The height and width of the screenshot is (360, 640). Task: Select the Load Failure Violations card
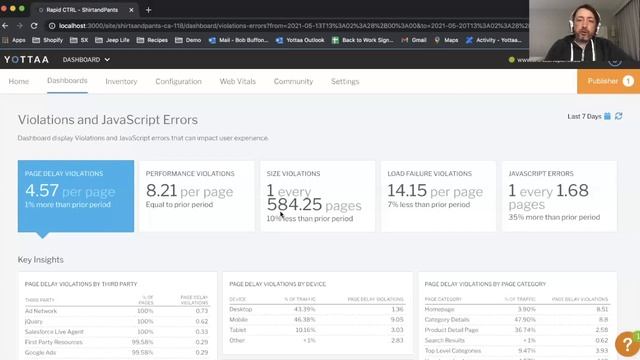click(x=438, y=196)
